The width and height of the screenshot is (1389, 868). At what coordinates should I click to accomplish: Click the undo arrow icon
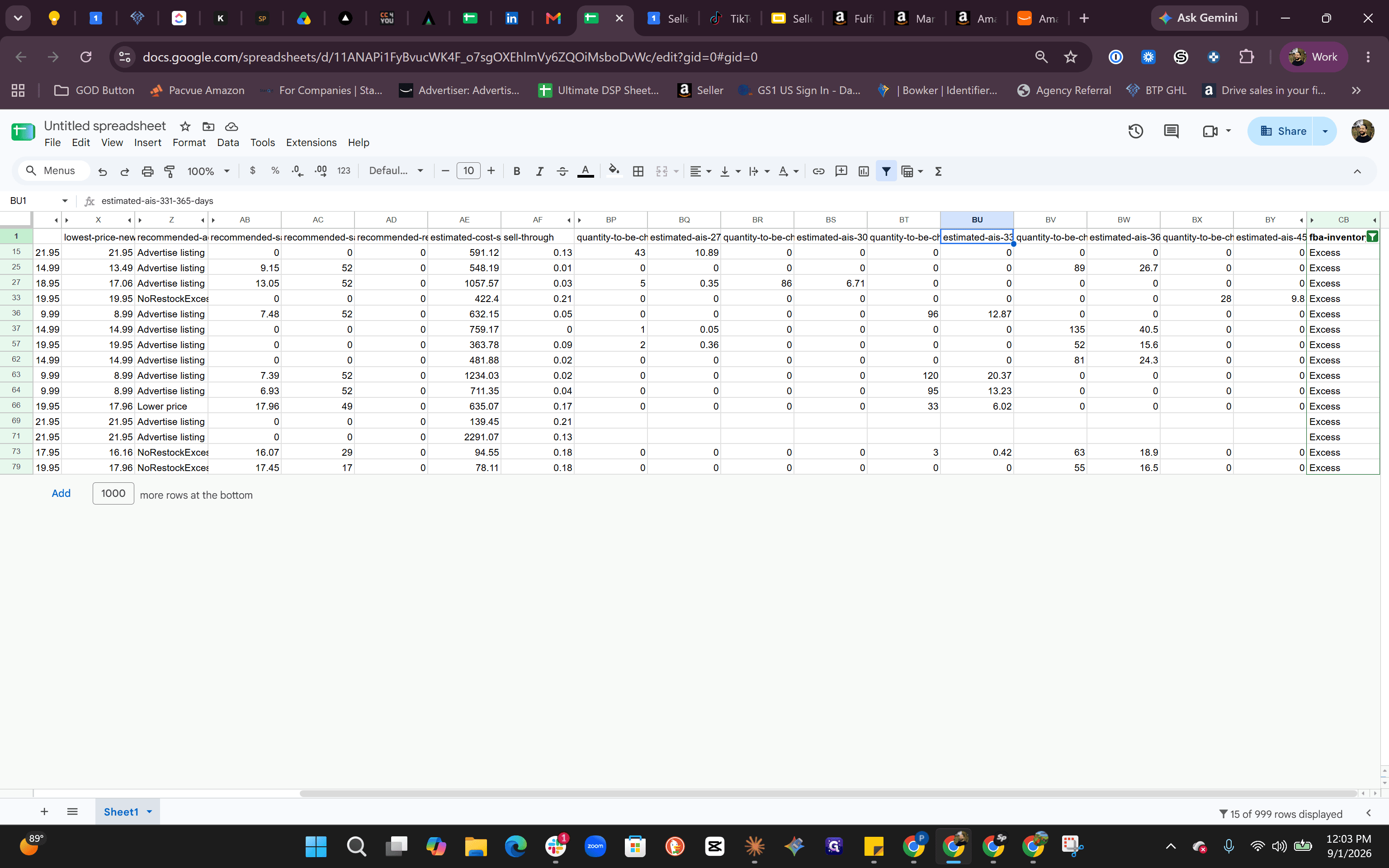103,171
